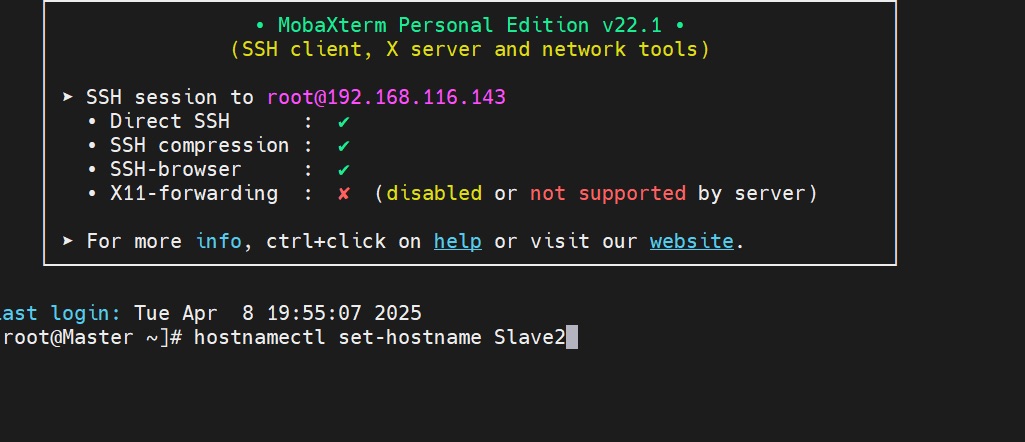Click the arrow bullet before SSH session
The width and height of the screenshot is (1025, 442).
coord(67,97)
